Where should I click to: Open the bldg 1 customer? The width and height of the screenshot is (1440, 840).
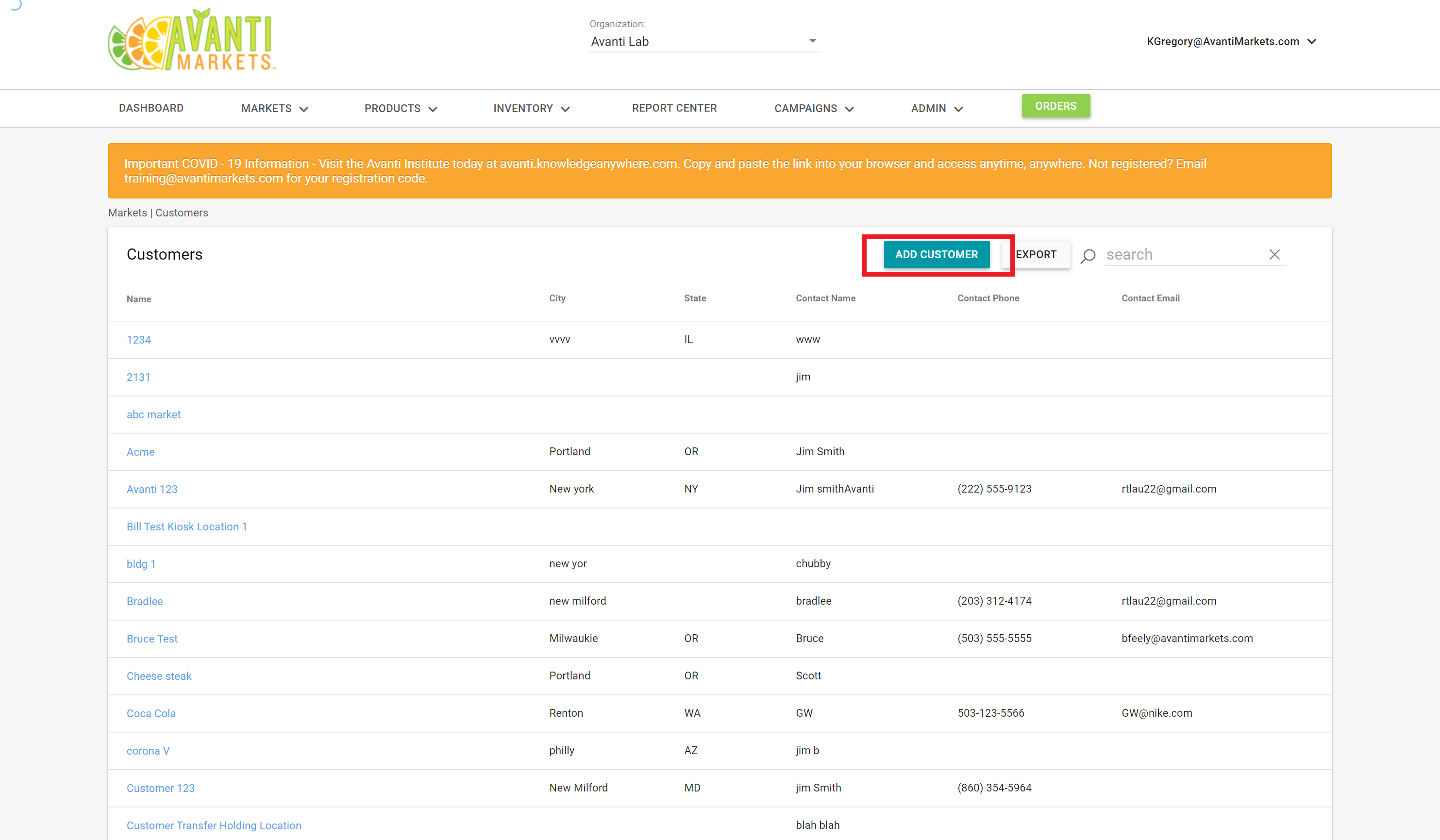141,564
